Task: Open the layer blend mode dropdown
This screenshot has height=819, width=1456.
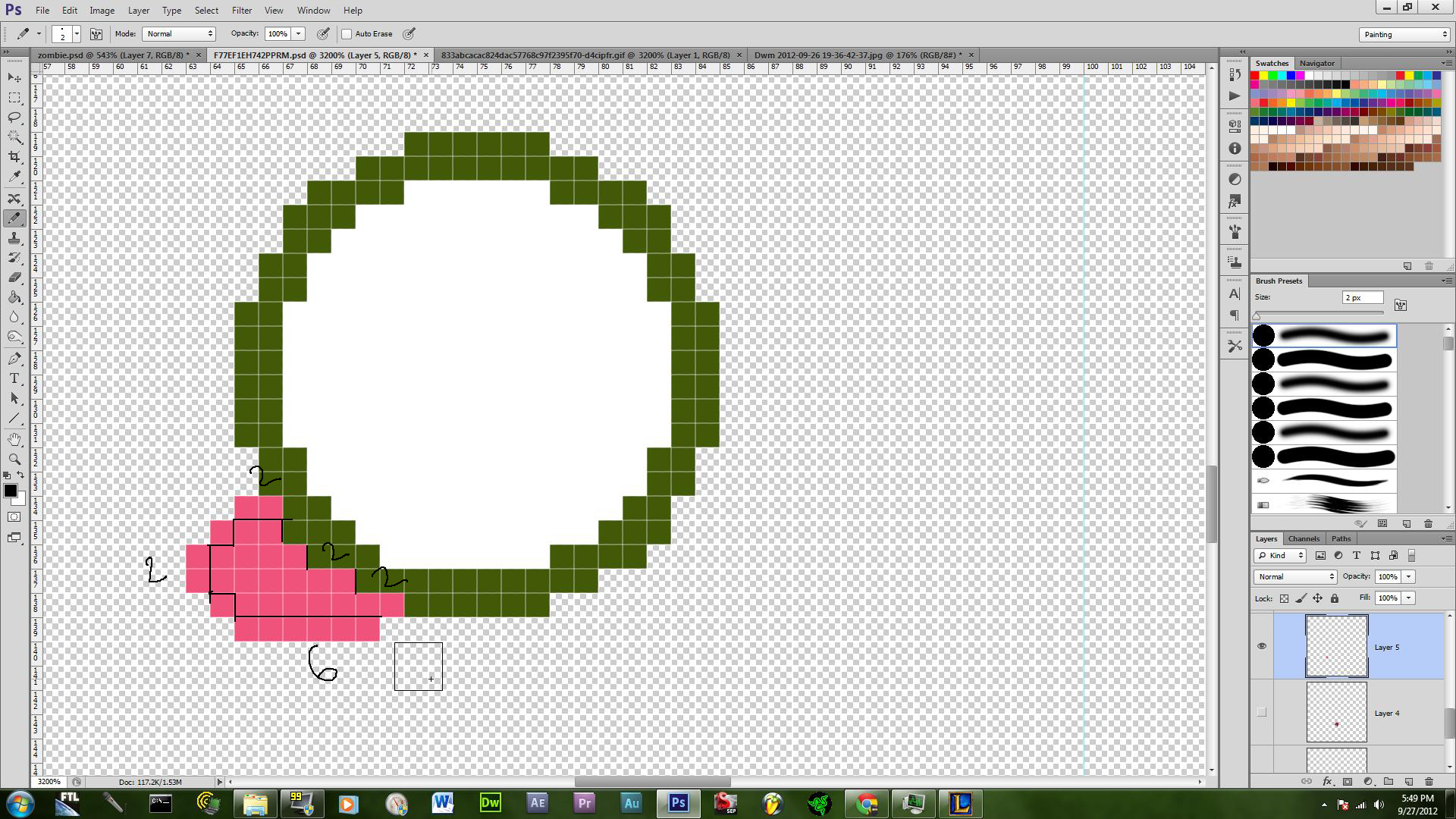Action: click(1295, 577)
